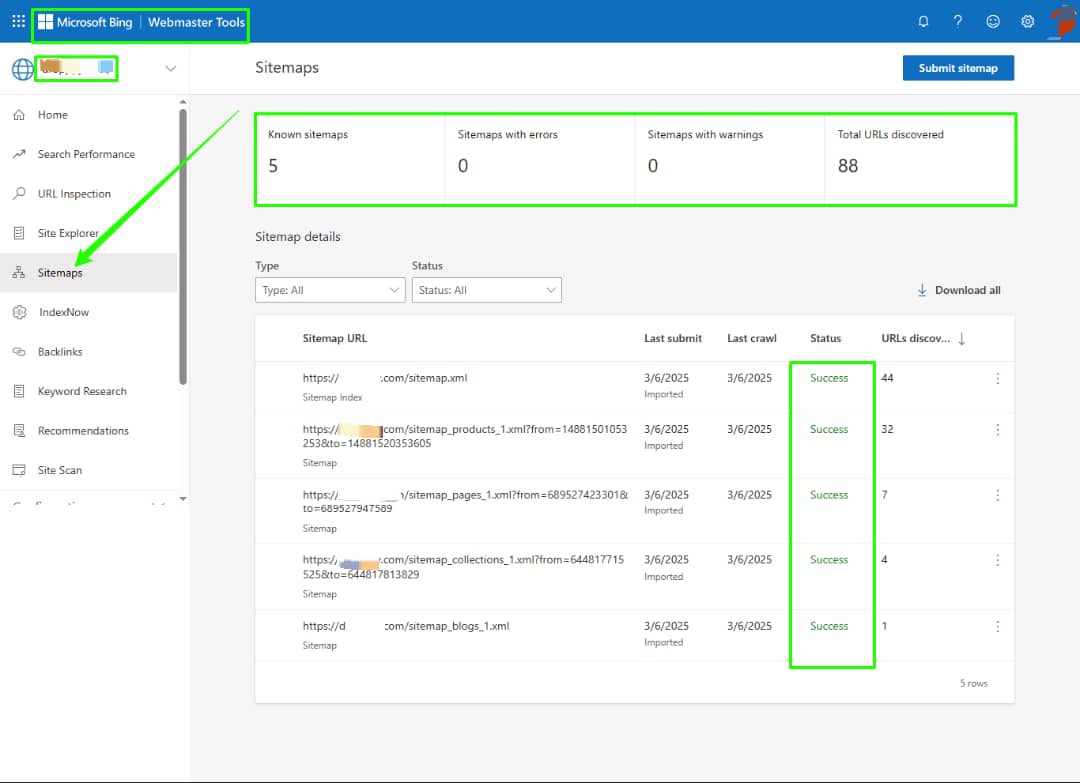Open Recommendations in the sidebar
This screenshot has height=783, width=1080.
tap(88, 430)
